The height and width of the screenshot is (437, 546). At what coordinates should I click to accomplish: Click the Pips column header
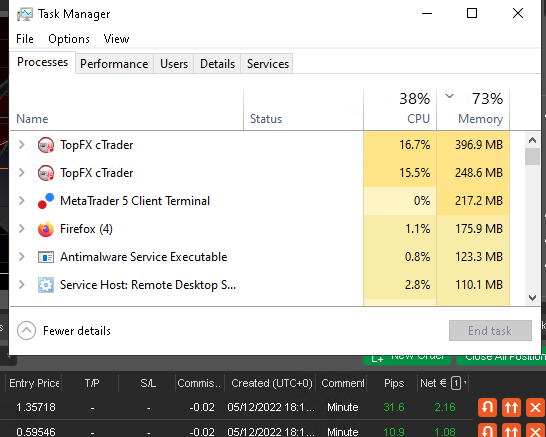click(394, 383)
